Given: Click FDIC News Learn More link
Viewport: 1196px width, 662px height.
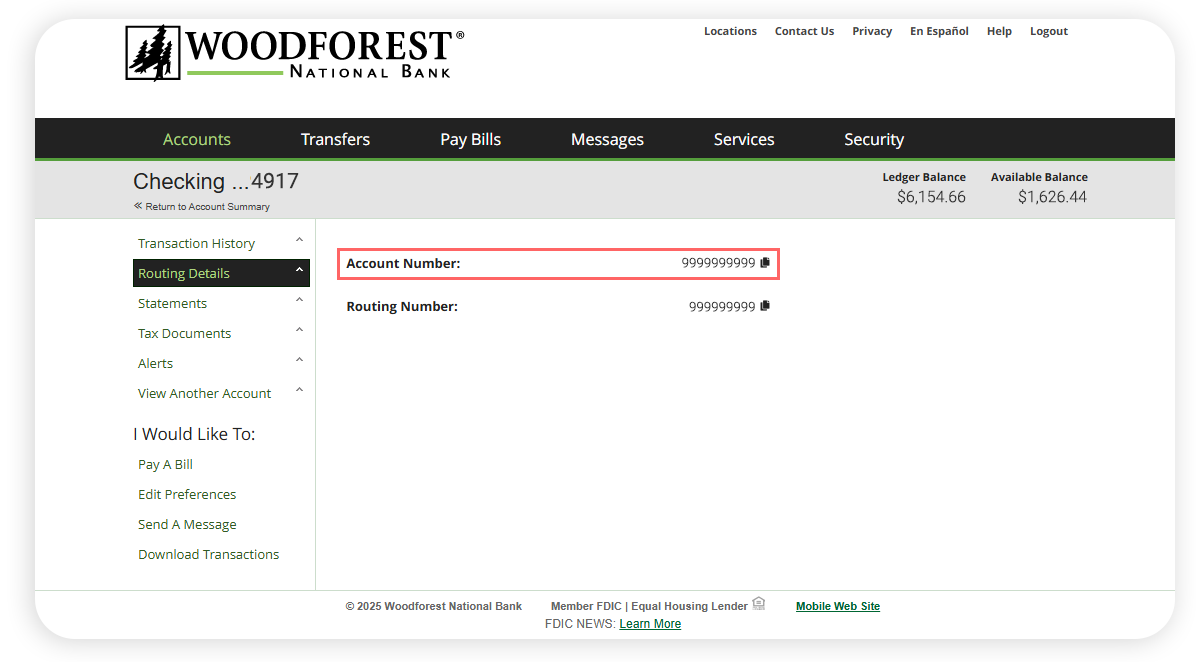Looking at the screenshot, I should tap(650, 624).
